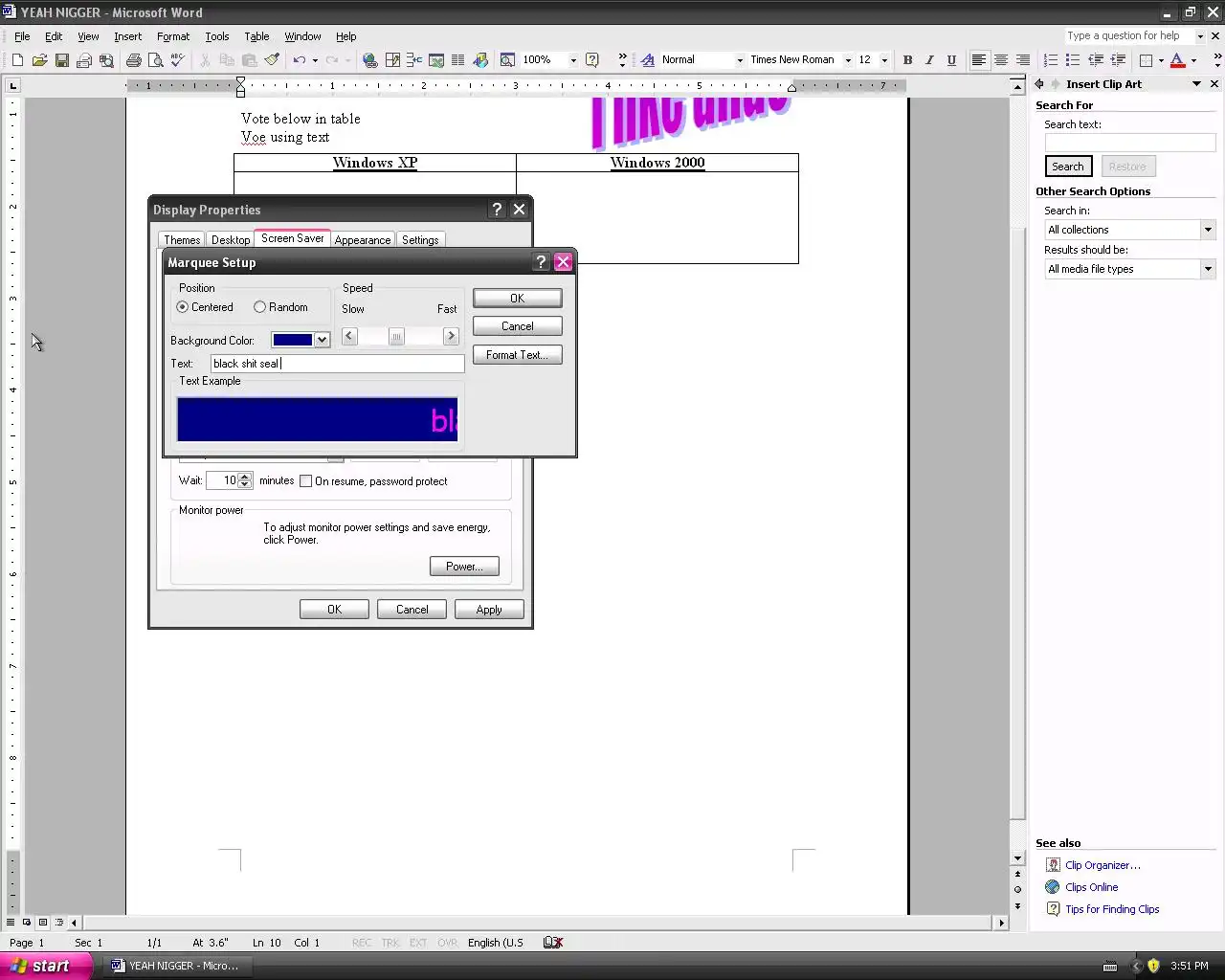
Task: Click Cancel in Marquee Setup dialog
Action: [517, 326]
